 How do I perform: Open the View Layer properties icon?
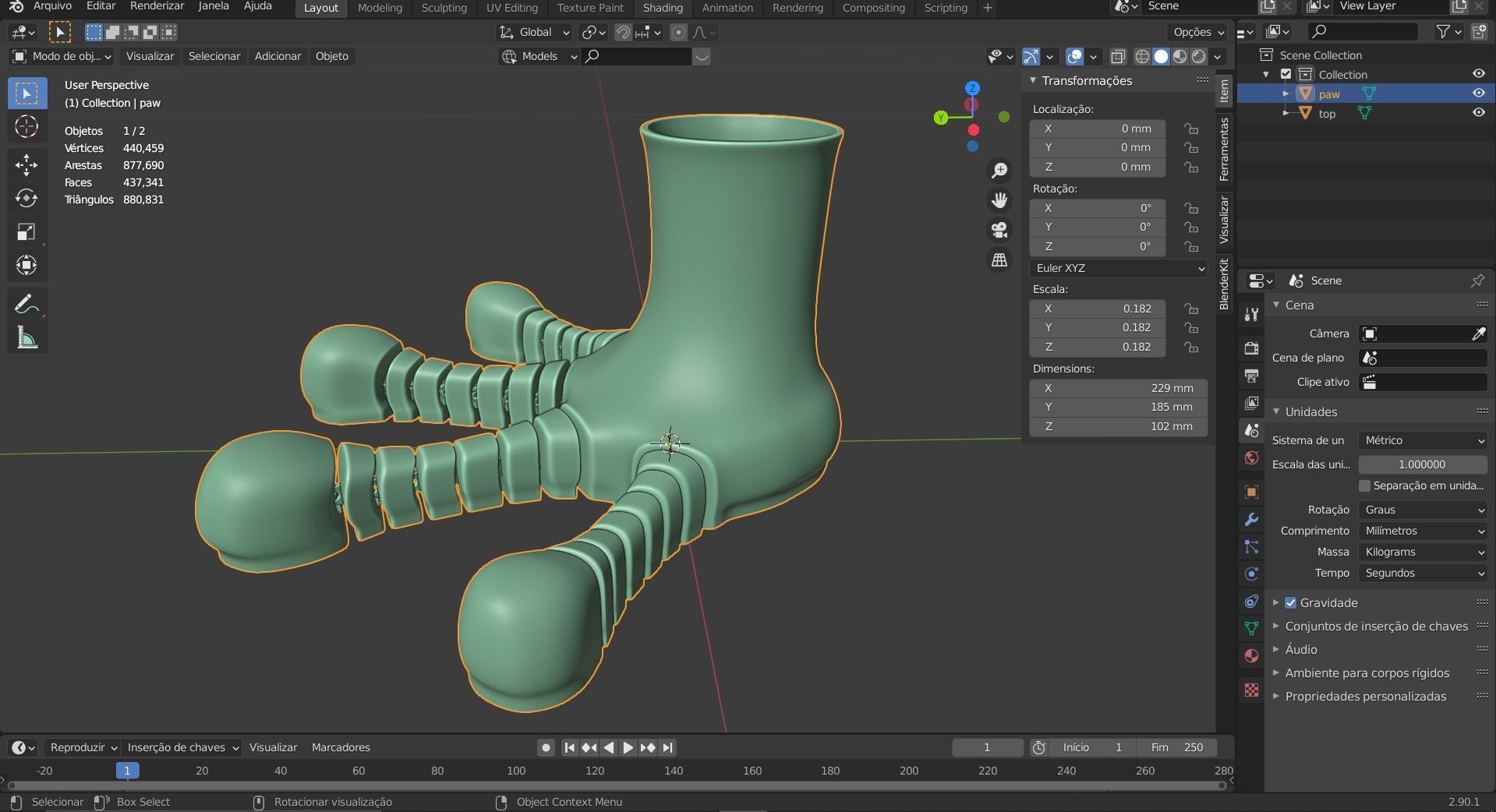1251,403
